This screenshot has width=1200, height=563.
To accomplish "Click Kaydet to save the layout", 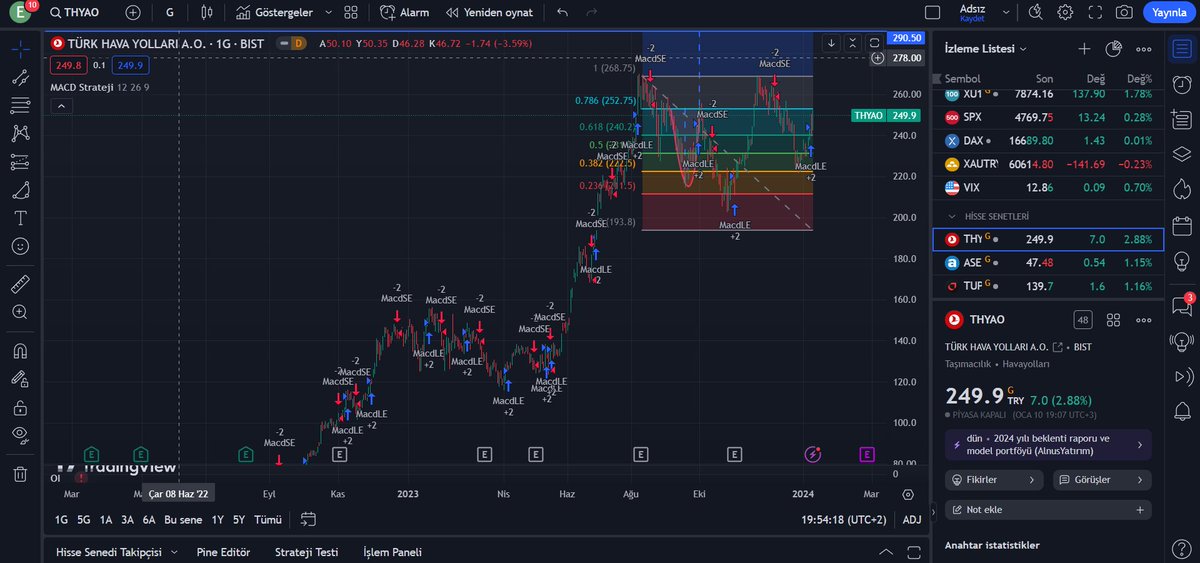I will tap(972, 19).
